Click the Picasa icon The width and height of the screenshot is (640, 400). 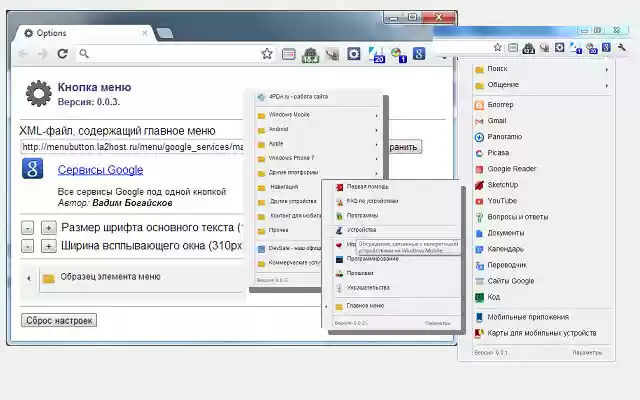479,153
